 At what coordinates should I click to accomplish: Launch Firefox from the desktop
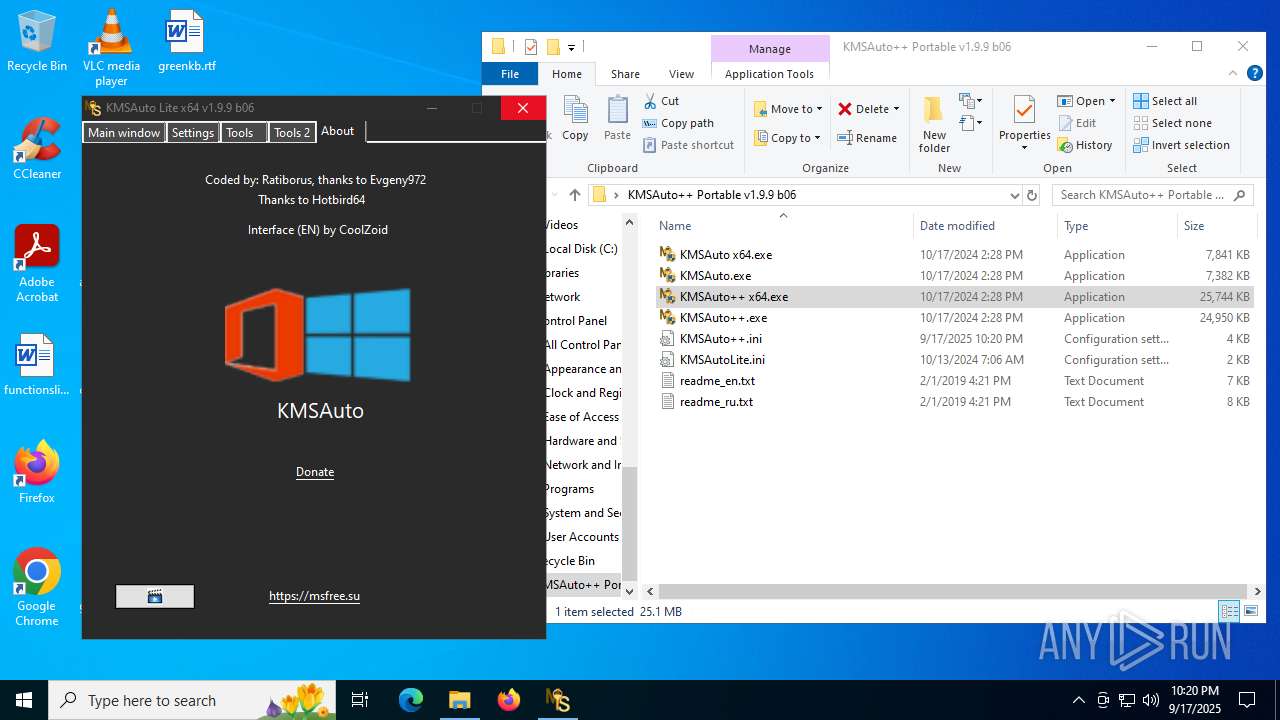[37, 472]
